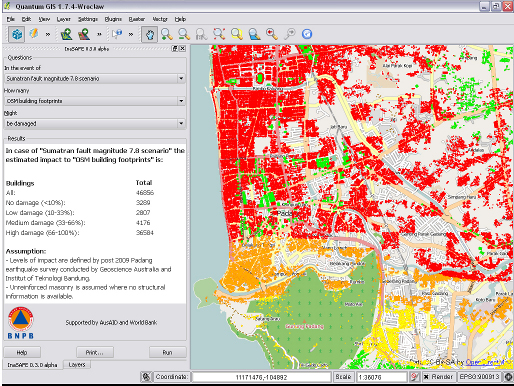The height and width of the screenshot is (386, 514).
Task: Click the Run button
Action: [x=167, y=353]
